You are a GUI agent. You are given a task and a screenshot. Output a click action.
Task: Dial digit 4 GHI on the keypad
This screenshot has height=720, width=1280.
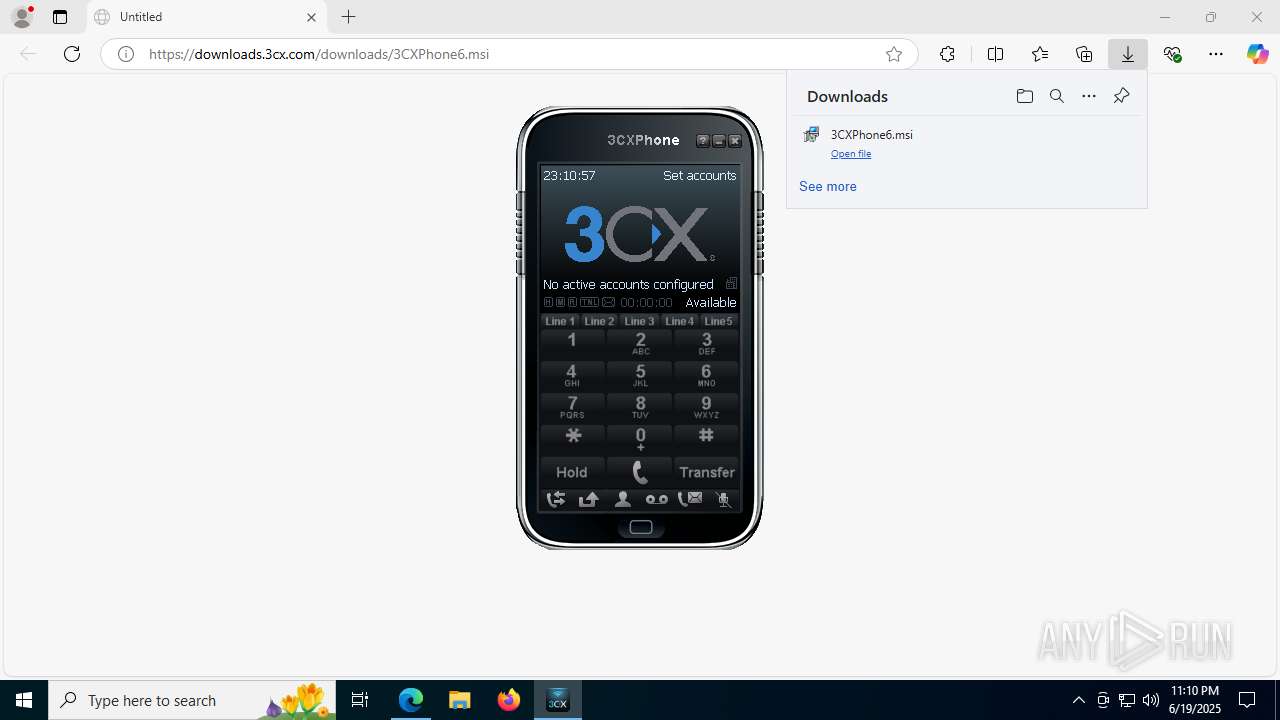[x=572, y=375]
